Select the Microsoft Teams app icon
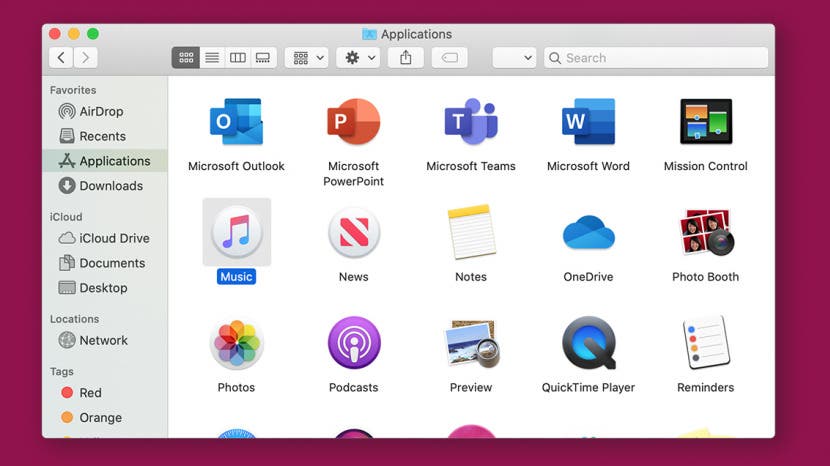 [471, 122]
